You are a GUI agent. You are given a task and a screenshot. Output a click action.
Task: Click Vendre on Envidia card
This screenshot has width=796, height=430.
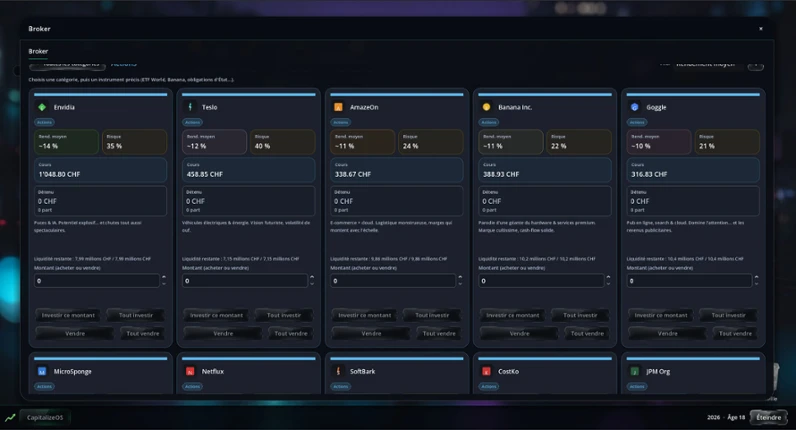[x=75, y=334]
